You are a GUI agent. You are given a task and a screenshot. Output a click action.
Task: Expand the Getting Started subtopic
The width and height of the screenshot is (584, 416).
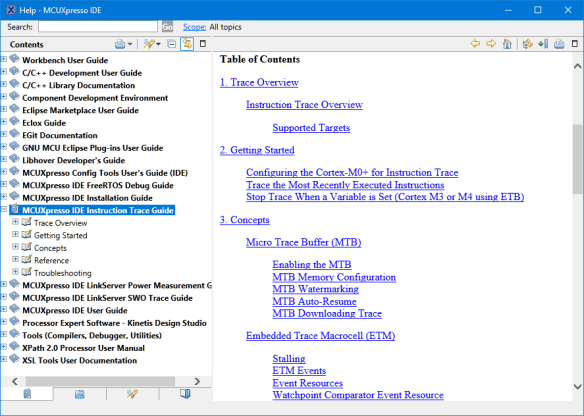(15, 234)
